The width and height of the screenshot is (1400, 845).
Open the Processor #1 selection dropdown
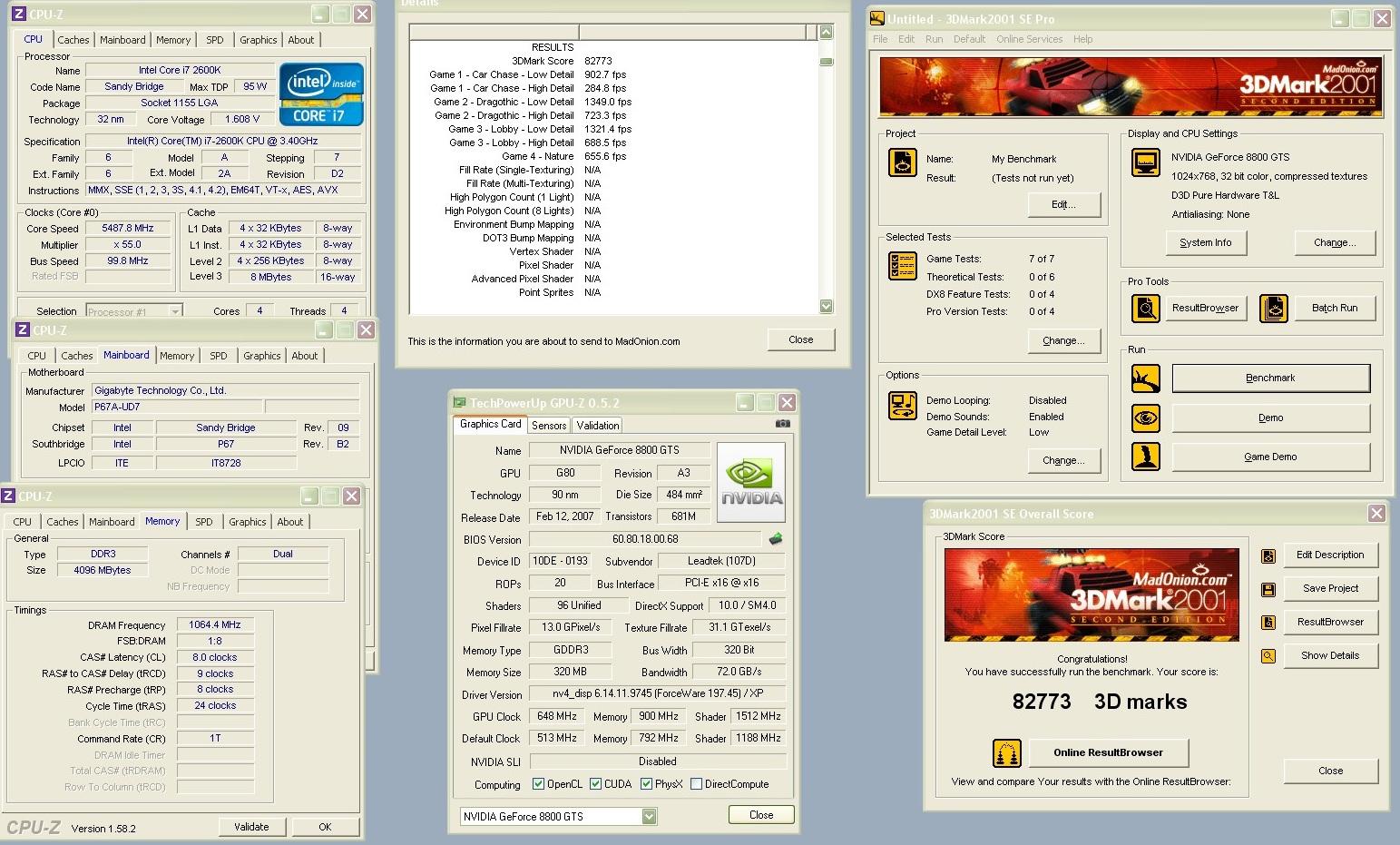tap(175, 311)
